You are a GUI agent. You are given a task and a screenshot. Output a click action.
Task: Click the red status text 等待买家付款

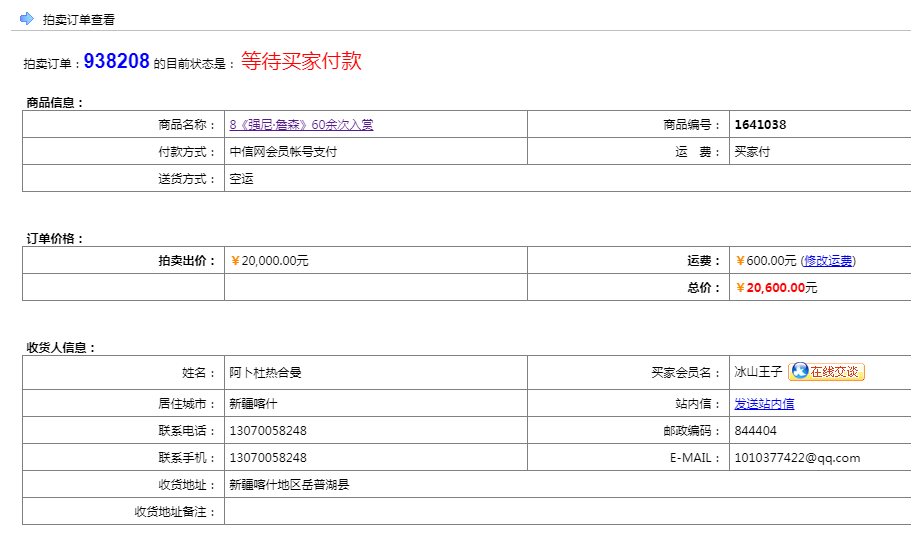301,61
